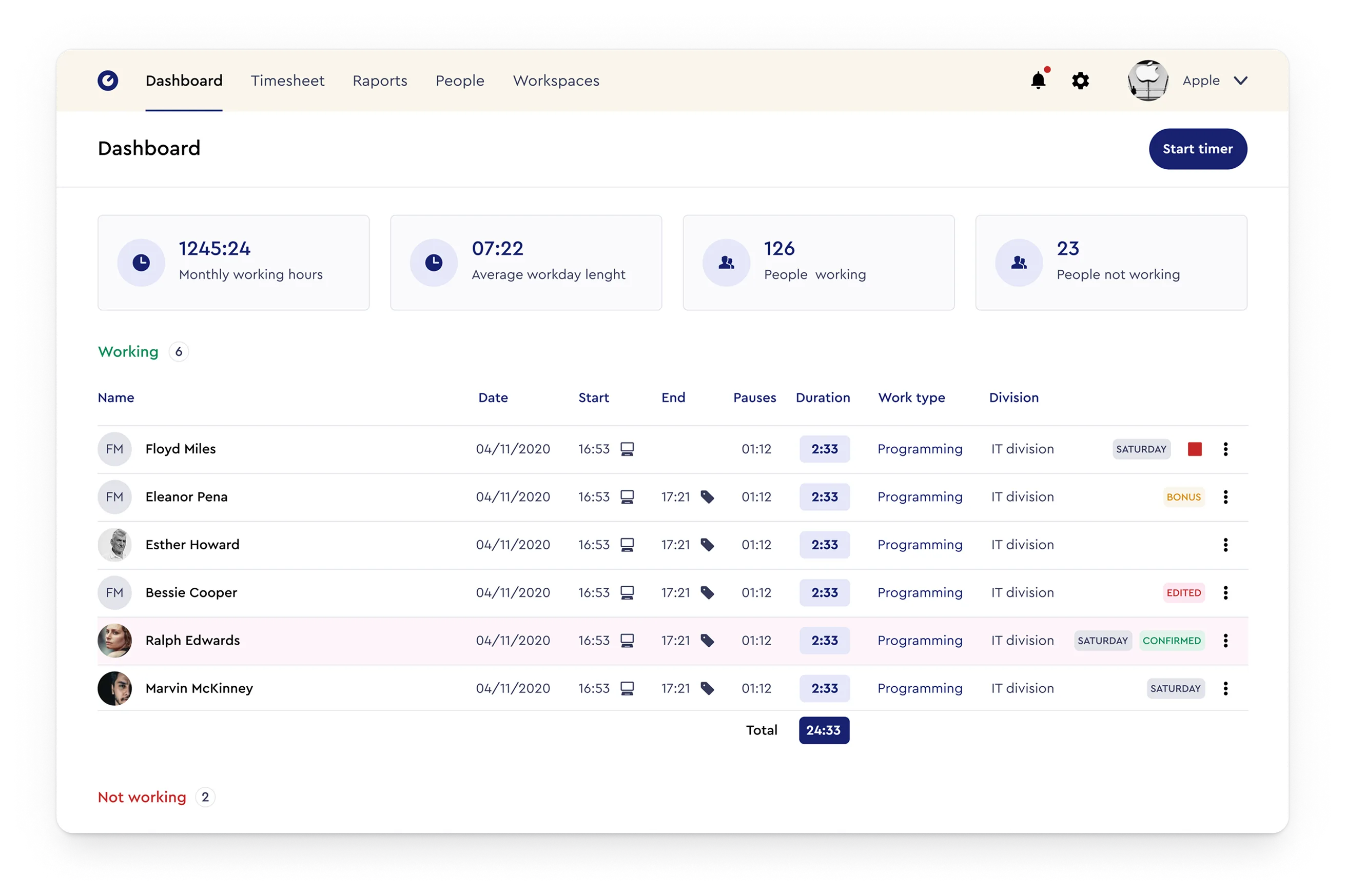This screenshot has width=1345, height=896.
Task: Open Eleanor Pena profile name
Action: tap(186, 496)
